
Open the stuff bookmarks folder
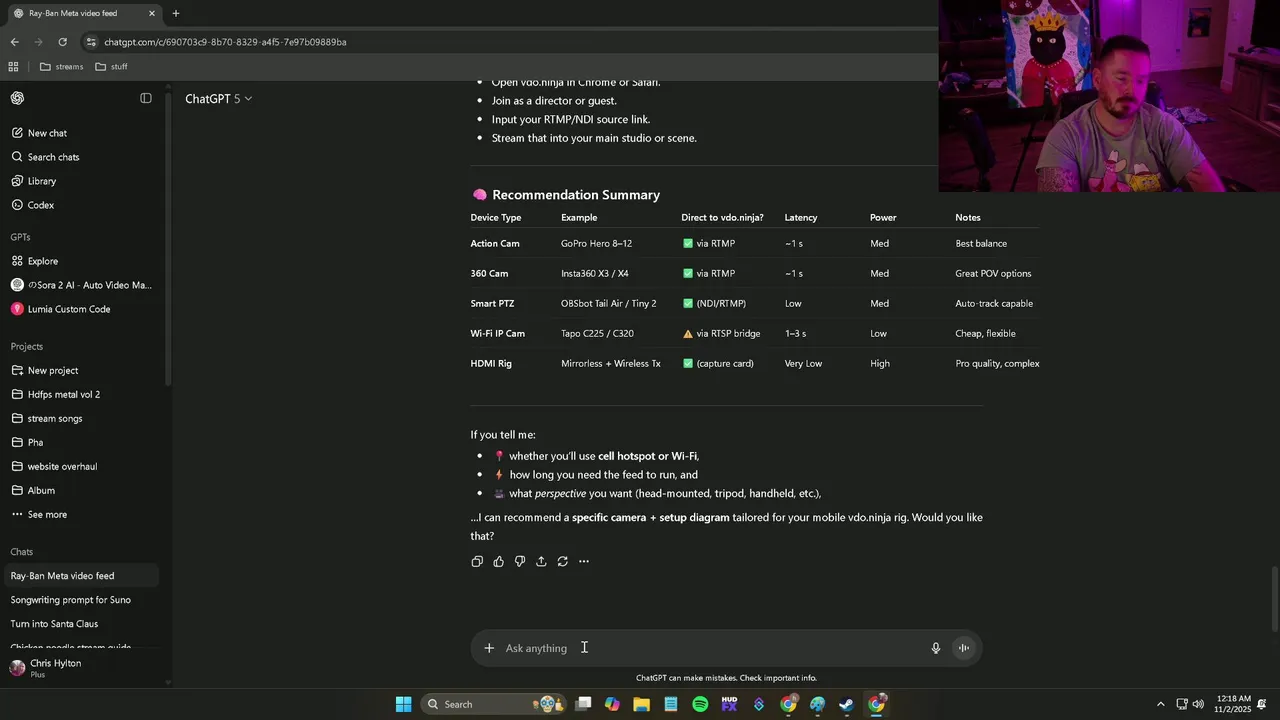point(111,67)
